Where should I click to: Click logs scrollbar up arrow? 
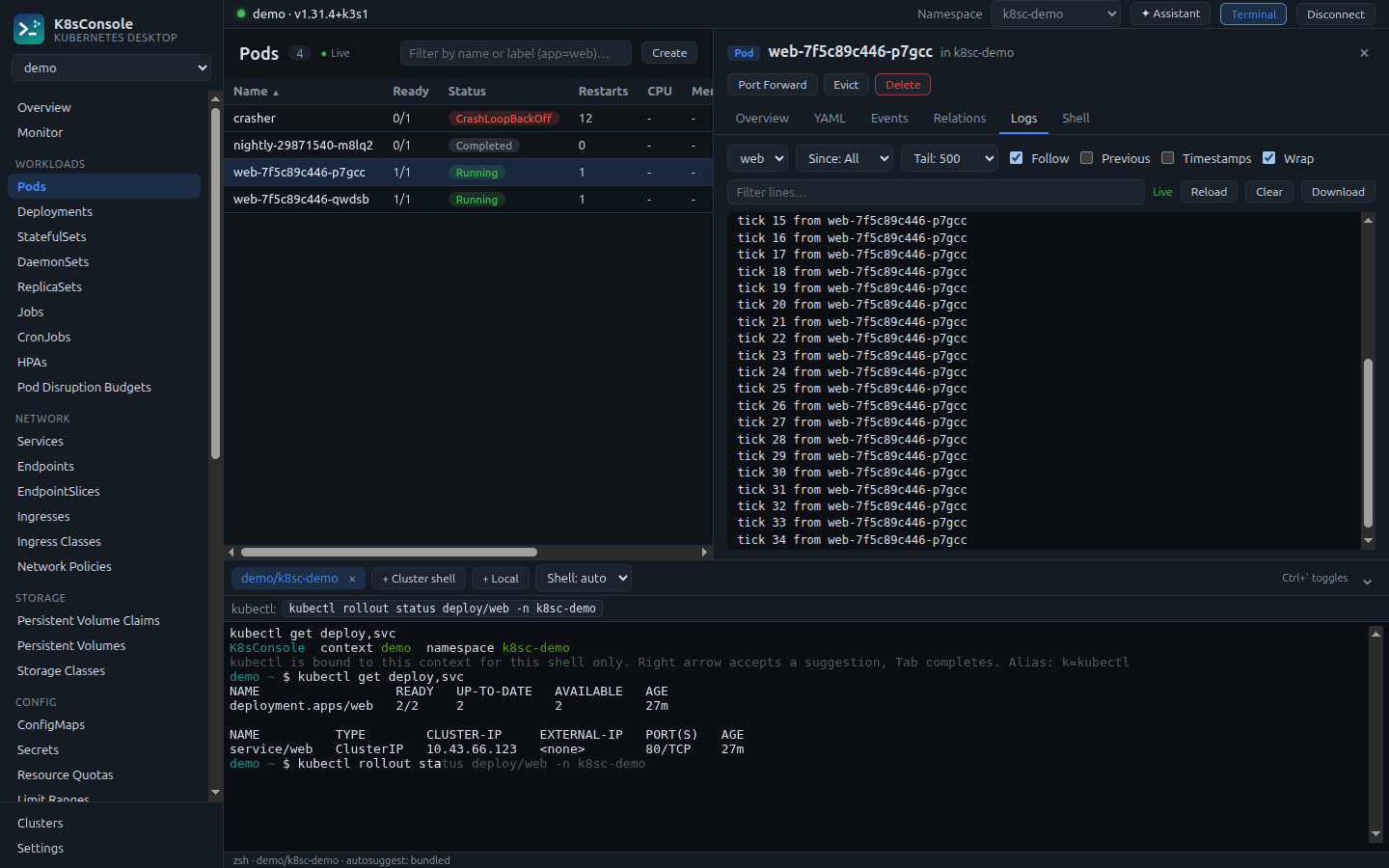(x=1368, y=221)
